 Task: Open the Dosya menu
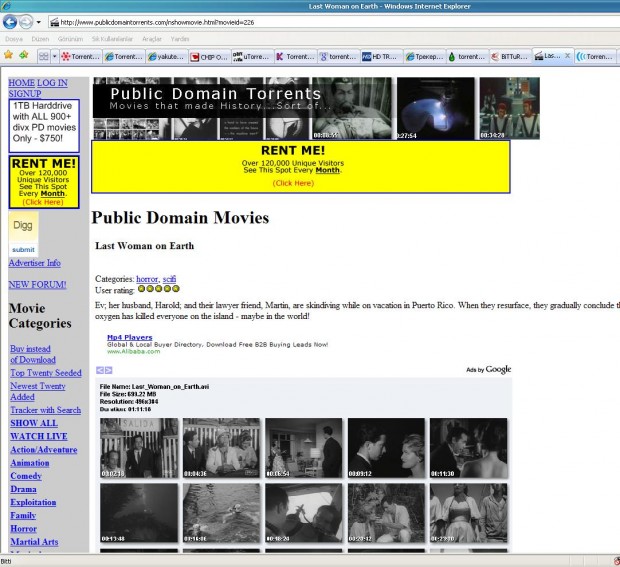(14, 39)
